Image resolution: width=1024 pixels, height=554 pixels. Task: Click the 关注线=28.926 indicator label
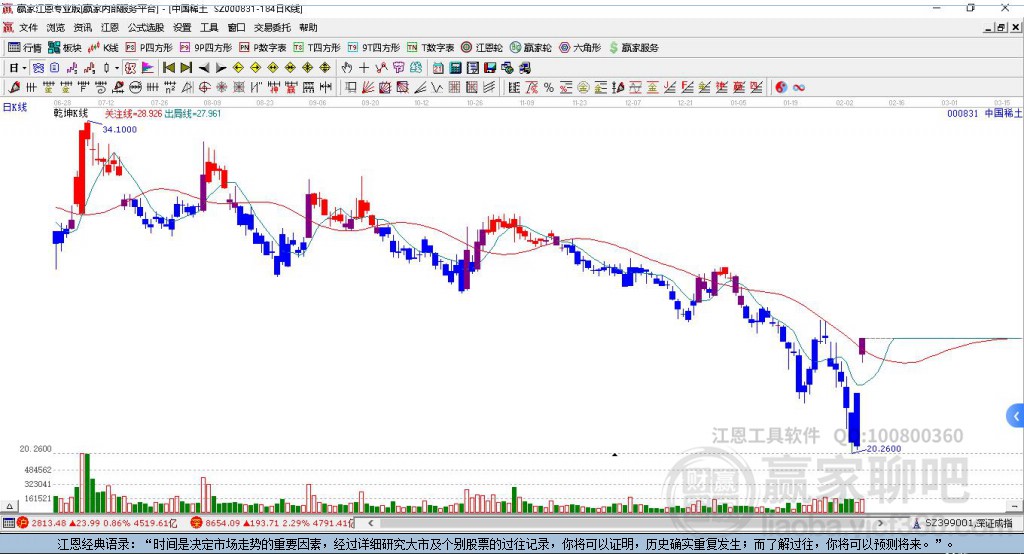(x=133, y=114)
